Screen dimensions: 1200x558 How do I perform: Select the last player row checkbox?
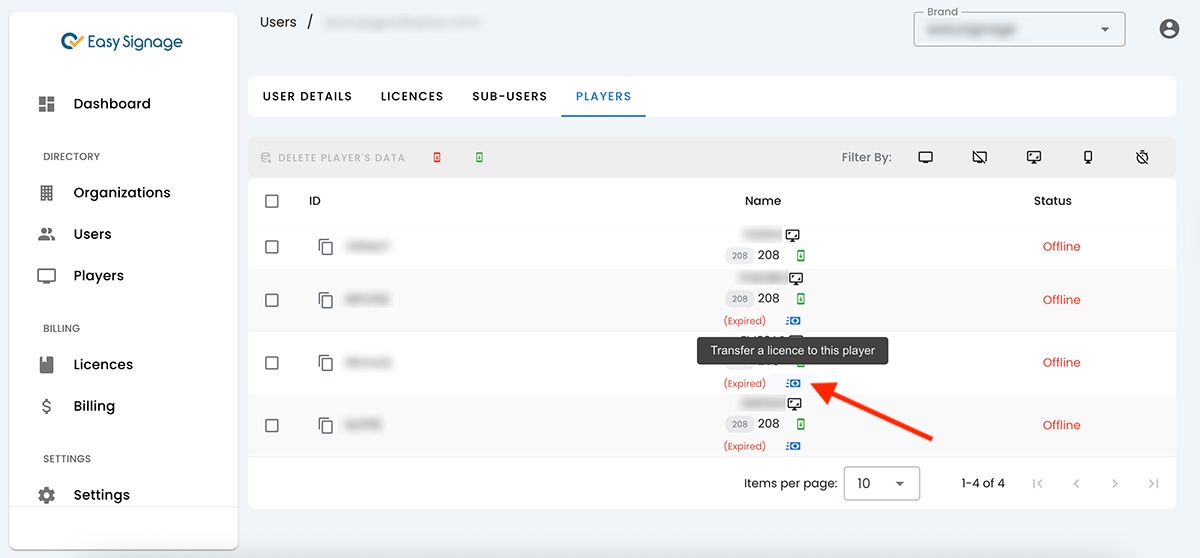tap(272, 425)
